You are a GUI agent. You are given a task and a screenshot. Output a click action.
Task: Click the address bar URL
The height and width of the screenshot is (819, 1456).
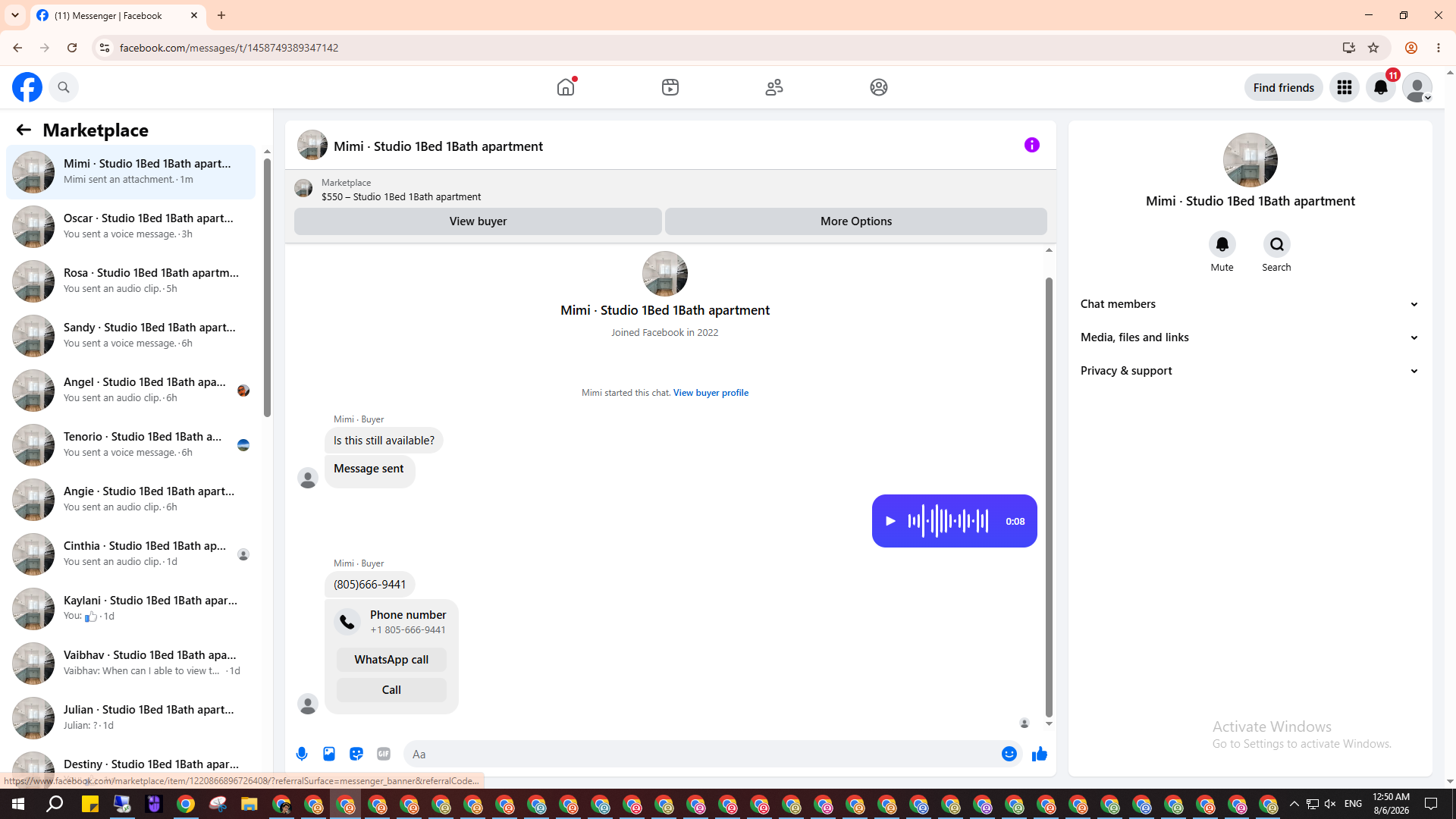pos(229,48)
